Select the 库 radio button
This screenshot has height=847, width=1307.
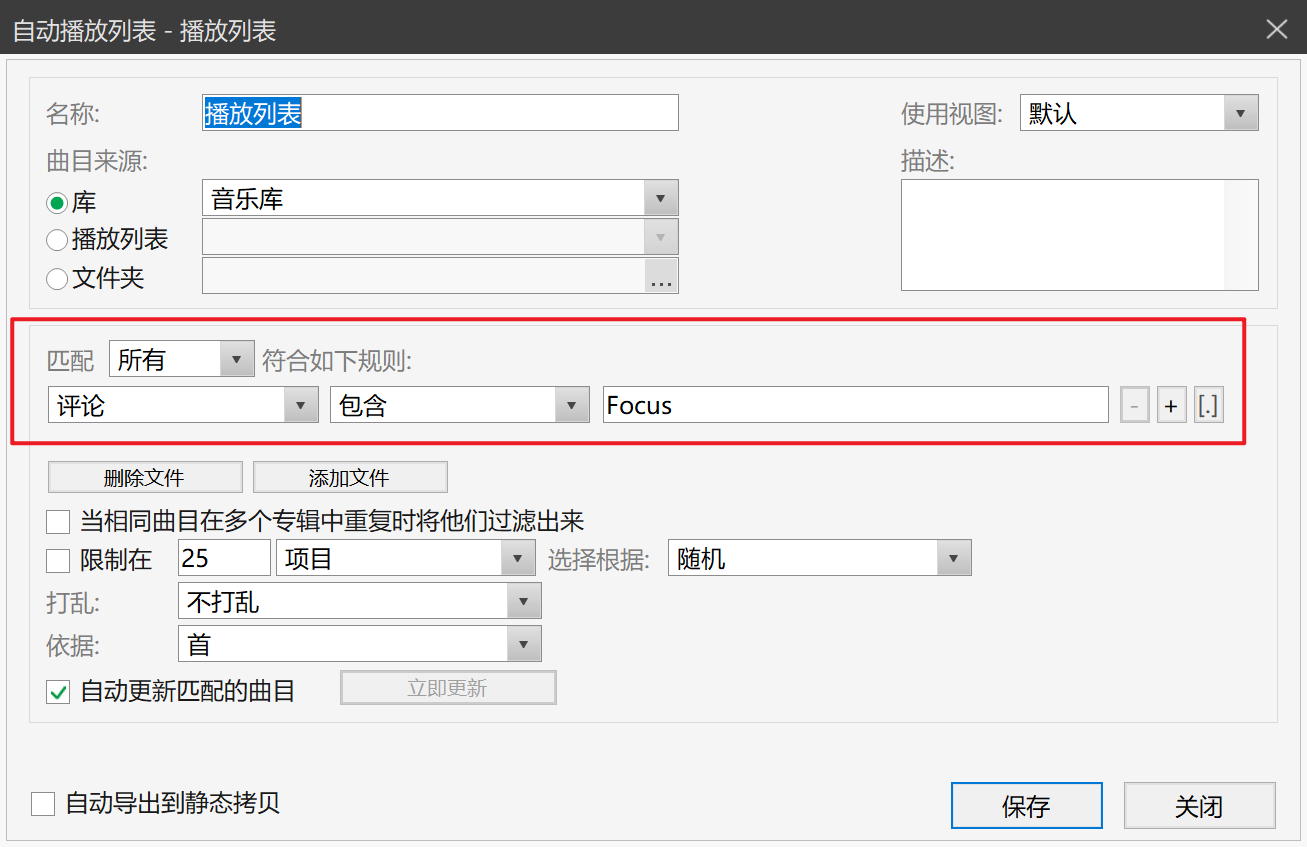click(58, 203)
